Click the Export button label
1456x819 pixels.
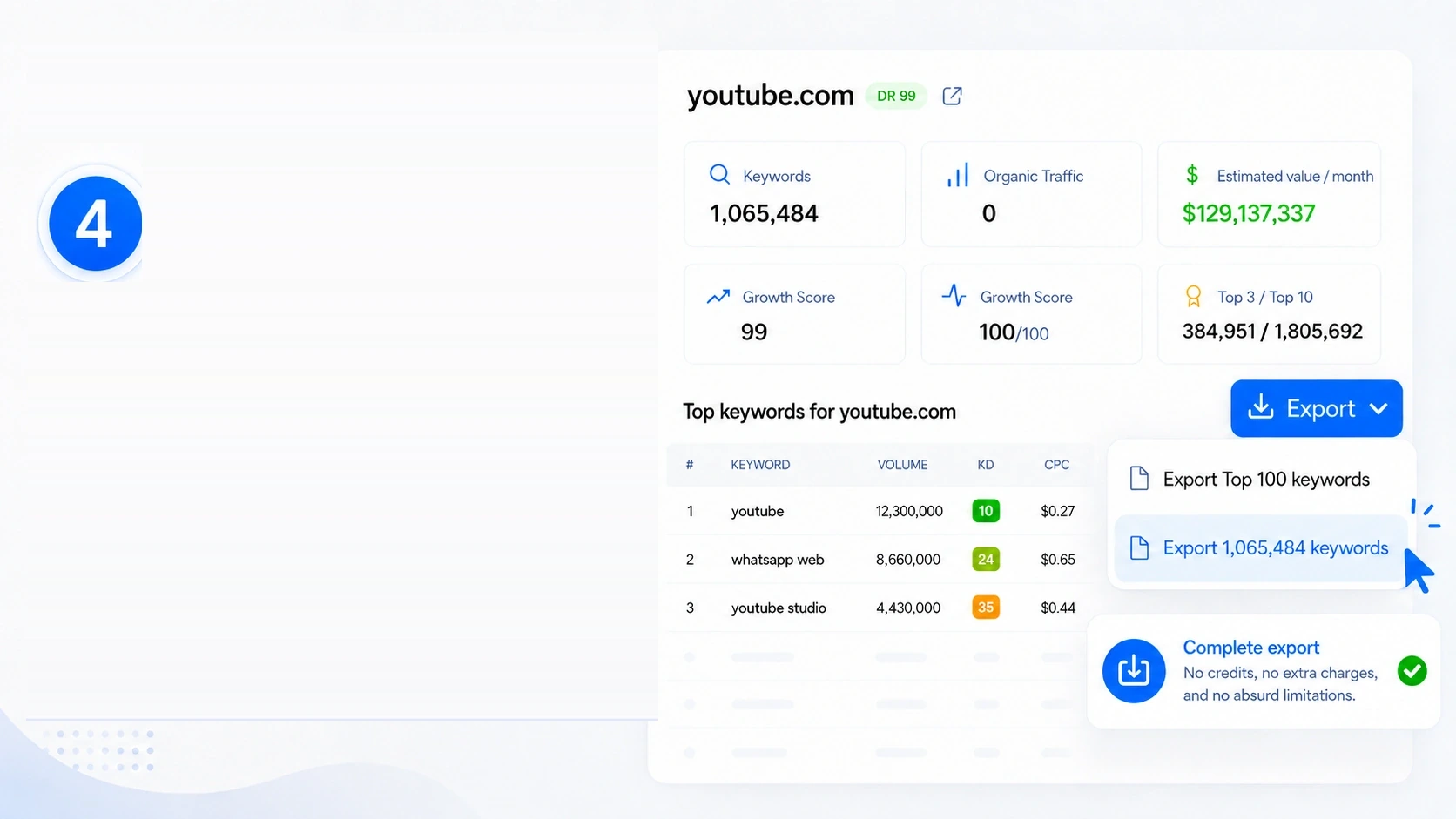[1320, 408]
